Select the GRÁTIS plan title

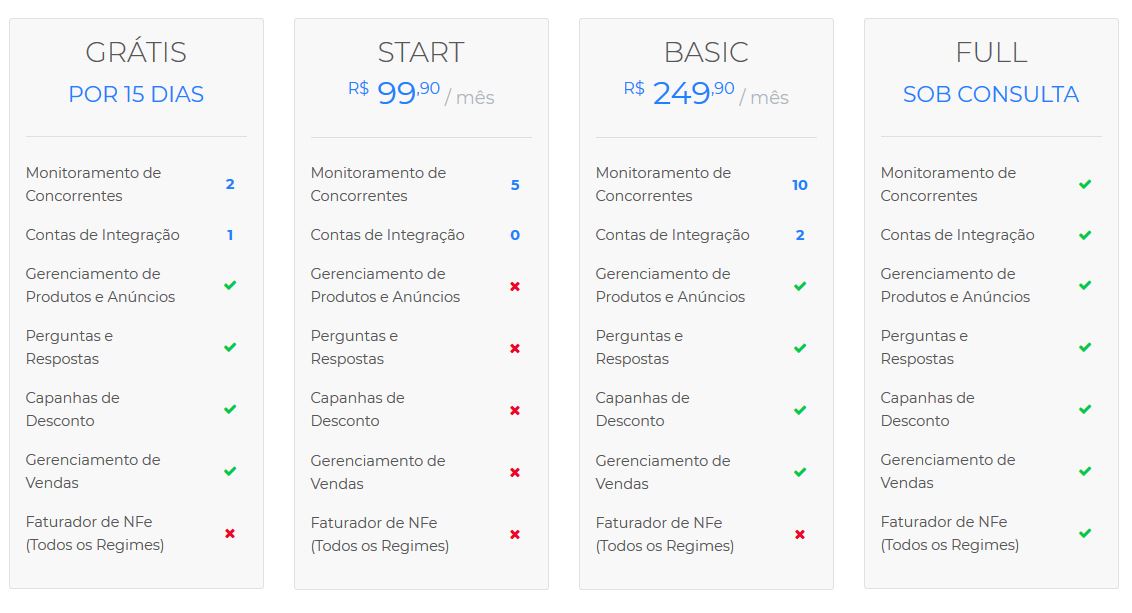coord(136,52)
